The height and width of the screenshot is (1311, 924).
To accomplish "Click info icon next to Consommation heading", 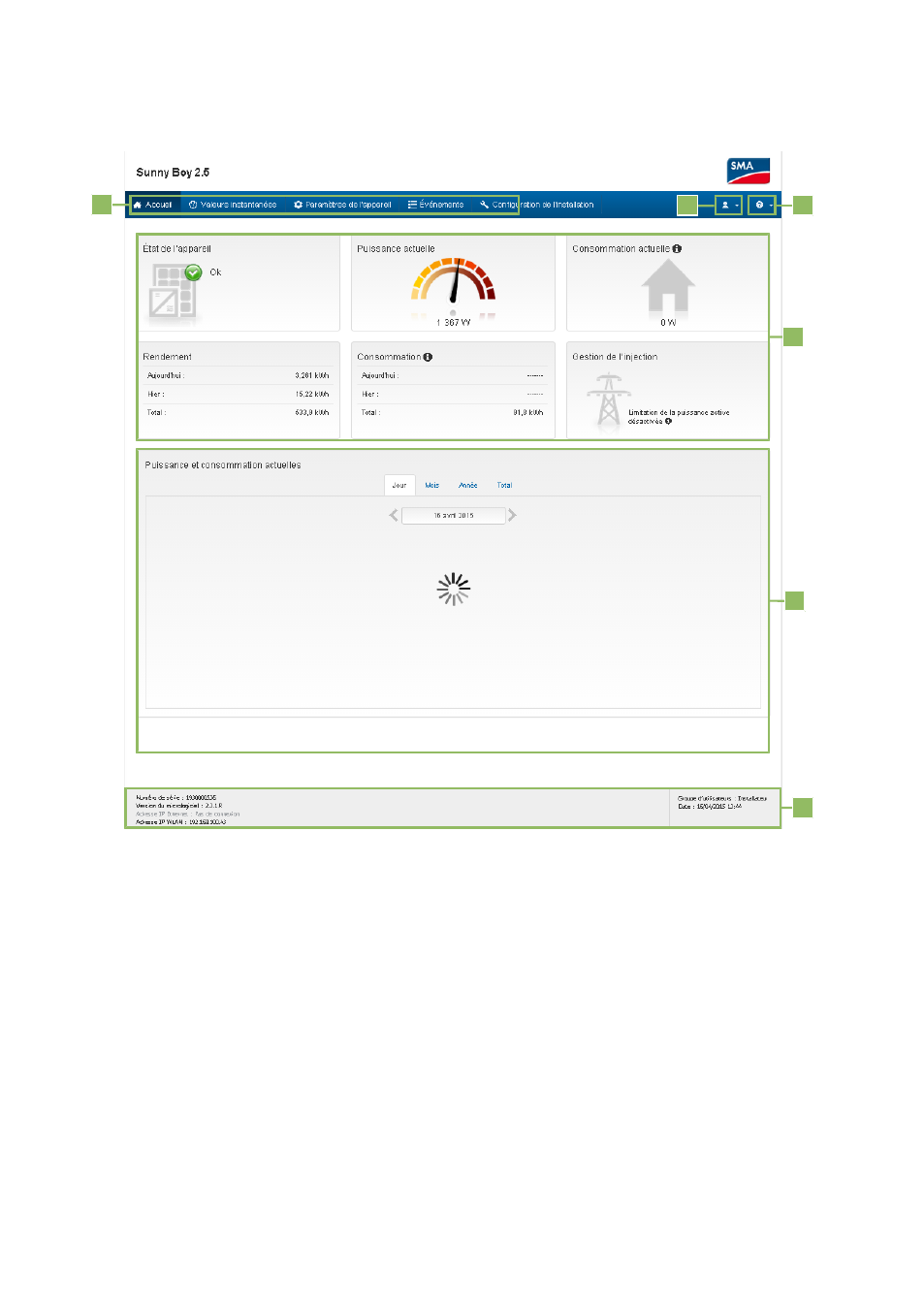I will click(x=428, y=357).
